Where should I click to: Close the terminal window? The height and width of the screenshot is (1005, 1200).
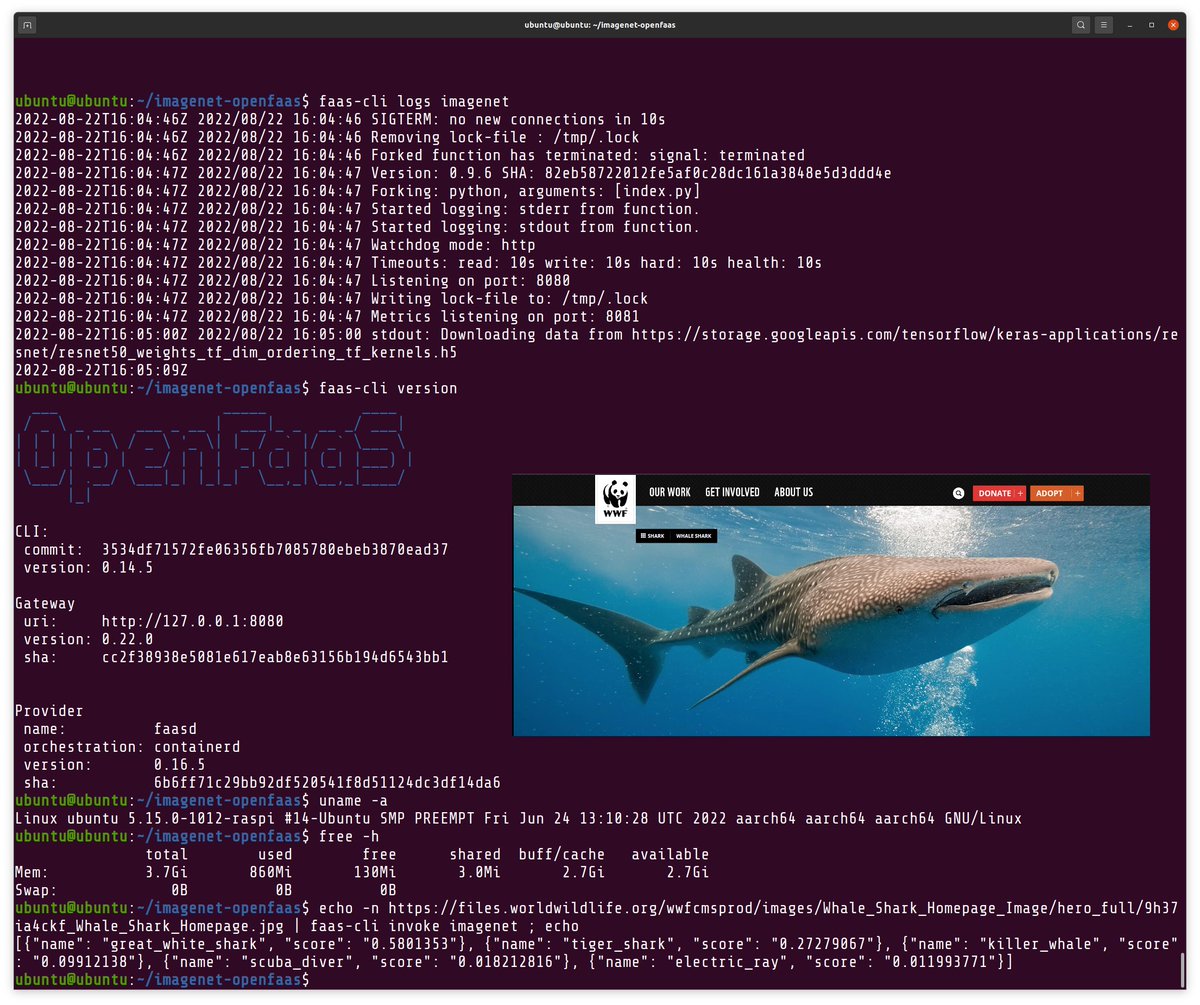tap(1173, 24)
